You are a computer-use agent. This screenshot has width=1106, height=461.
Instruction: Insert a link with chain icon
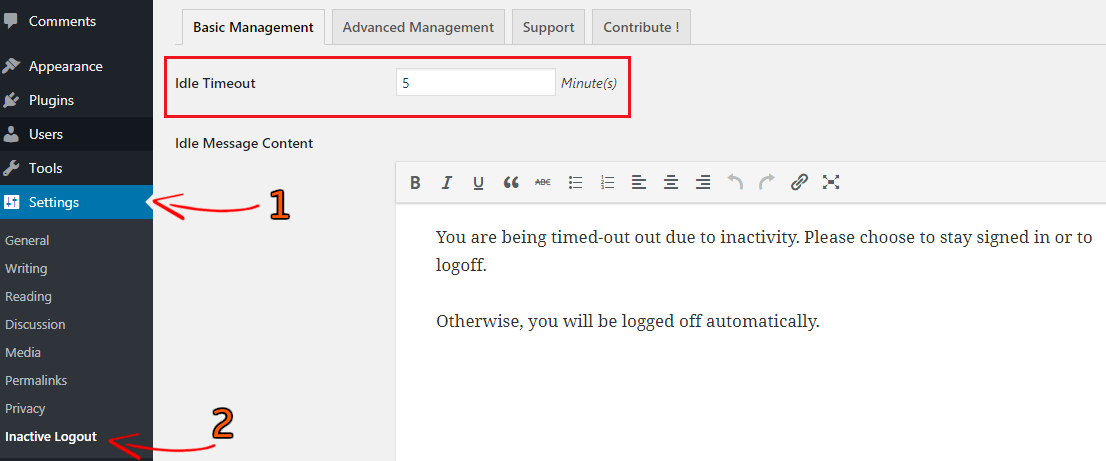[799, 182]
